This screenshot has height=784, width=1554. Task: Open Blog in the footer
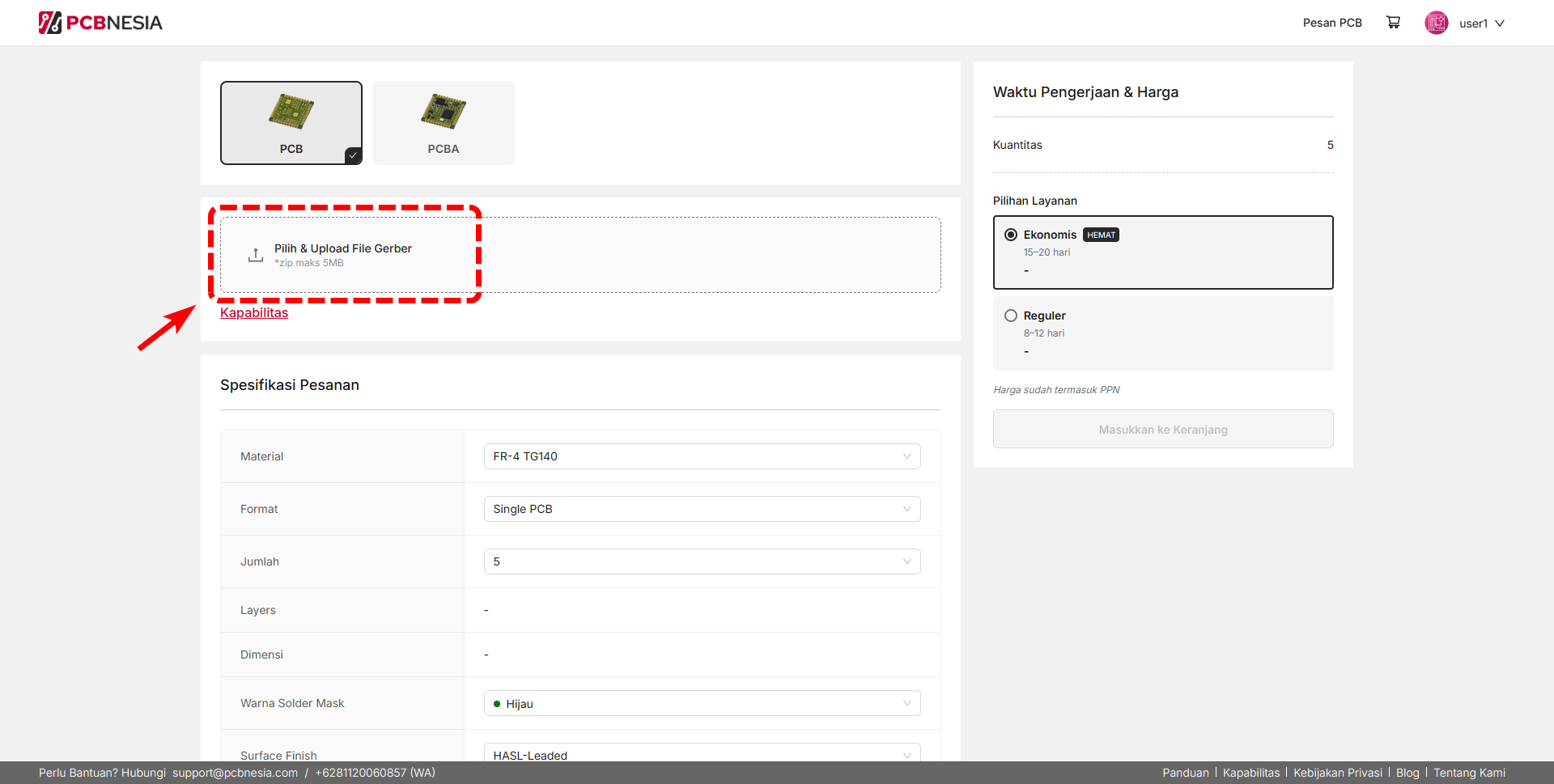coord(1408,773)
